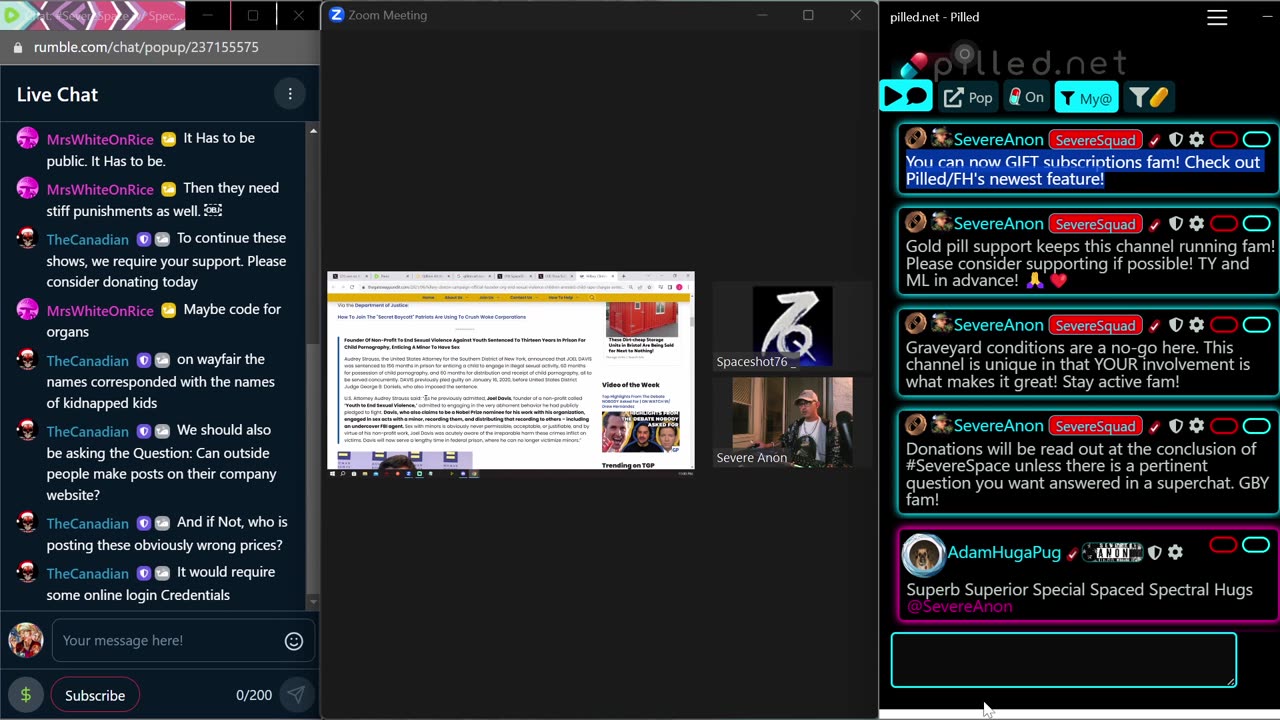
Task: Open gear settings on AdamHugaPug's message
Action: pos(1175,552)
